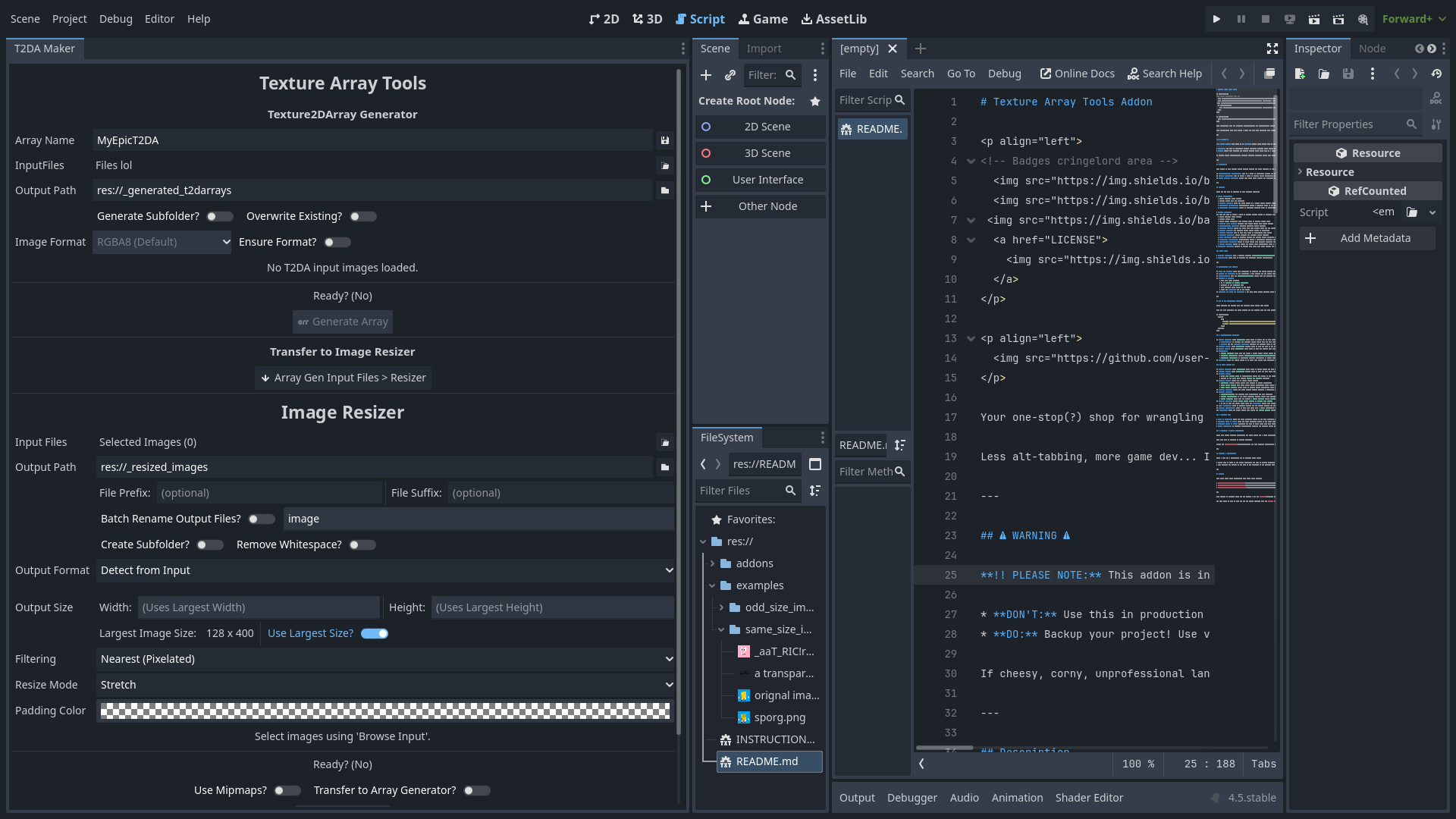
Task: Click the favorite root nodes star icon
Action: (815, 101)
